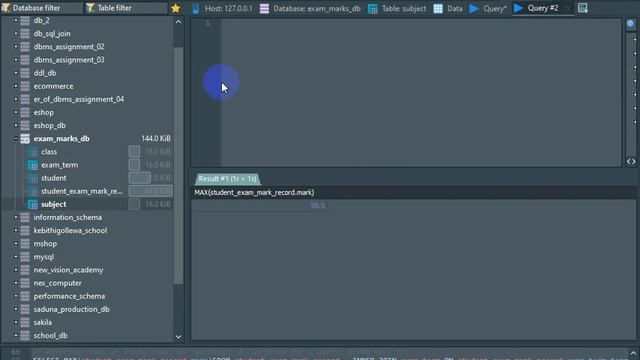
Task: Click the Table filter field
Action: tap(126, 8)
